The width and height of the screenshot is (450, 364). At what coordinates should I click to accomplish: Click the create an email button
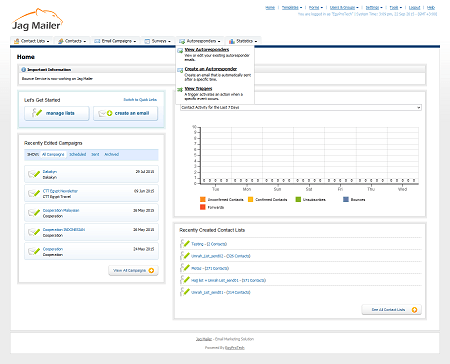point(125,113)
